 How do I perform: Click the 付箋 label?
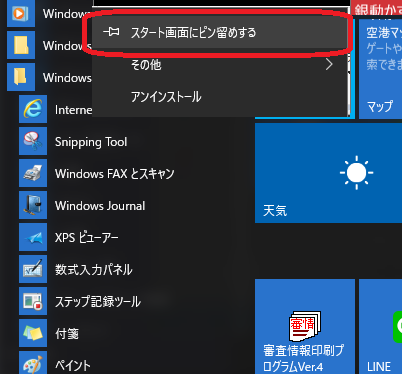67,334
